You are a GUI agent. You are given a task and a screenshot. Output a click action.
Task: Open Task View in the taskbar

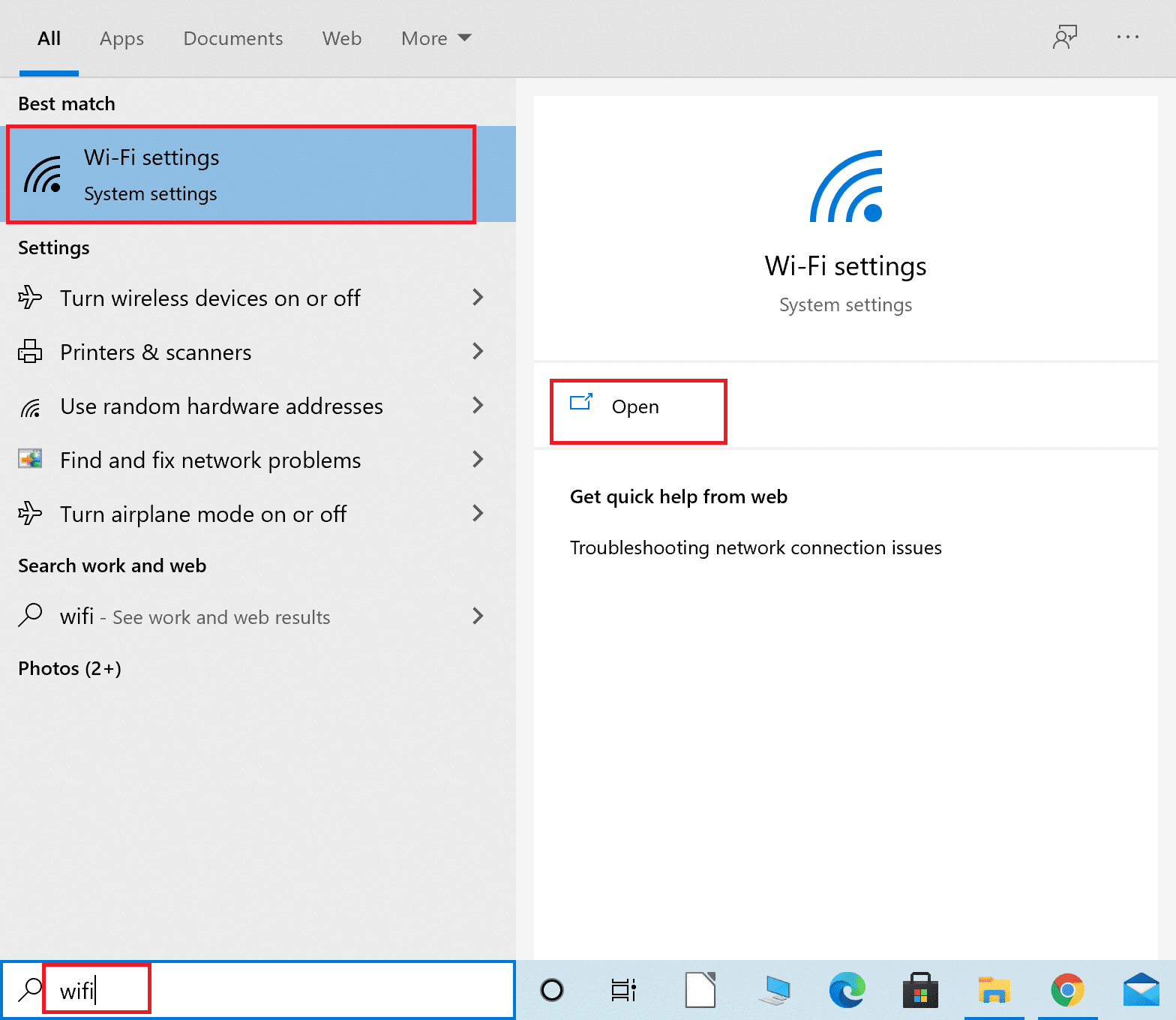click(x=623, y=990)
